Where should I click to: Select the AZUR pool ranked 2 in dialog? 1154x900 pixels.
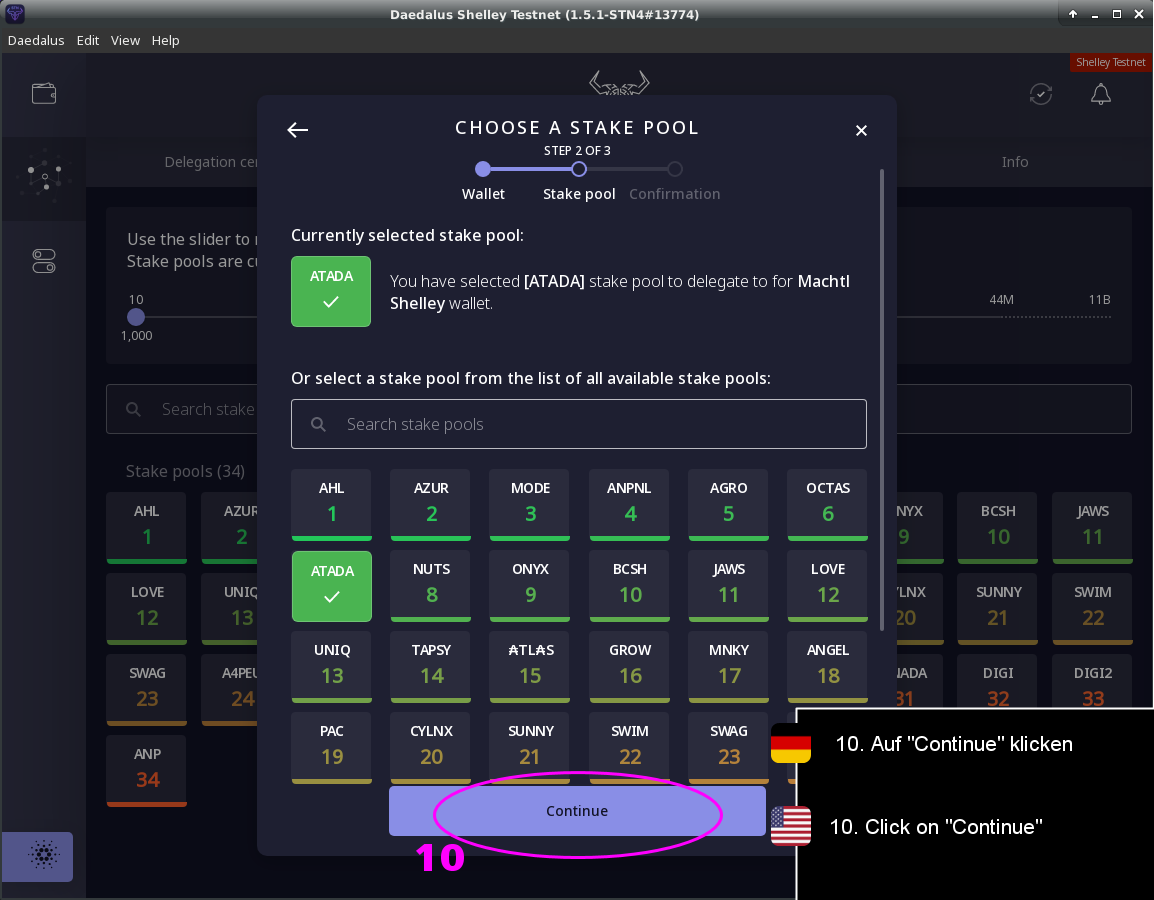pos(431,505)
